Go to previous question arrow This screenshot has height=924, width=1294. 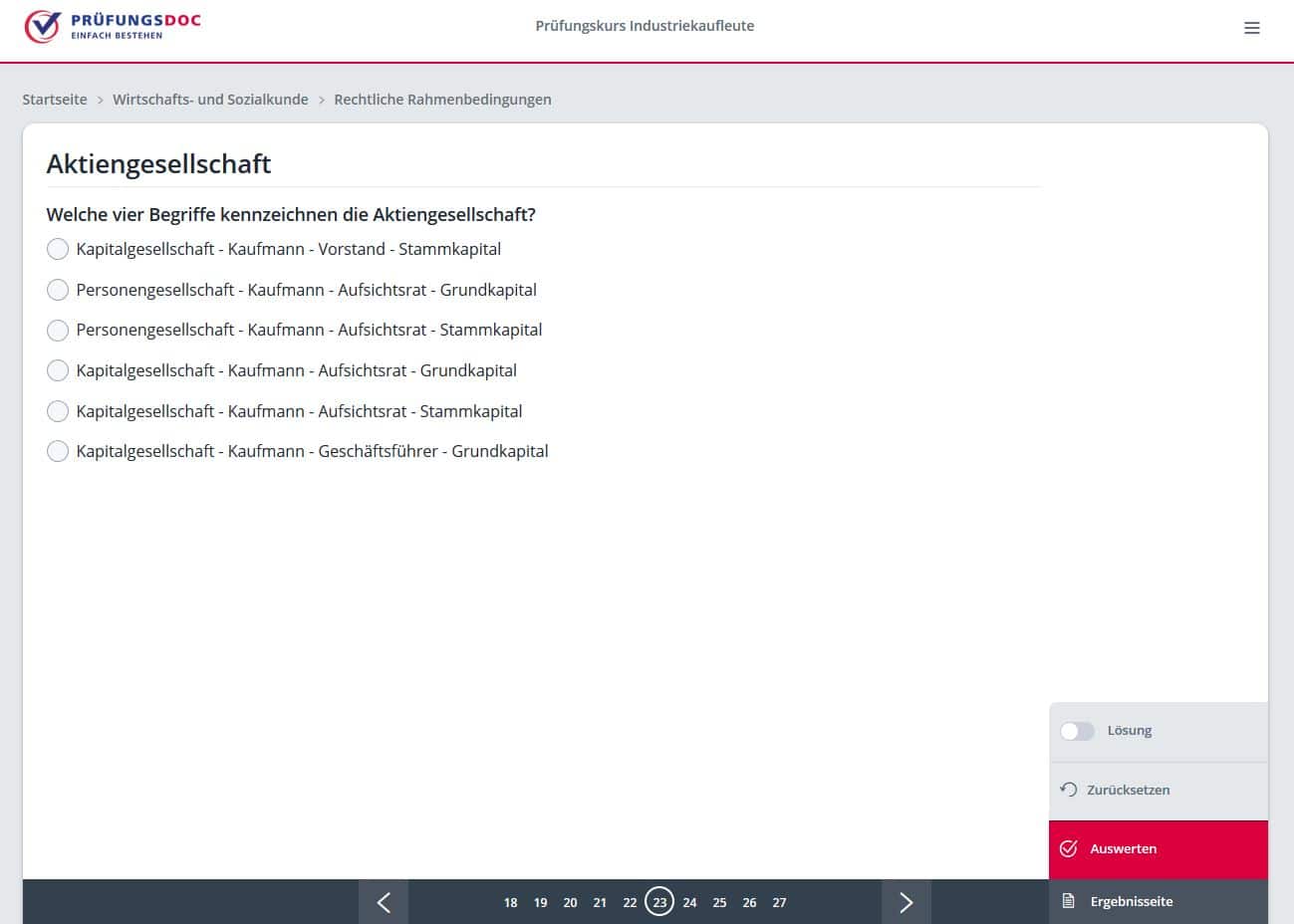point(384,902)
